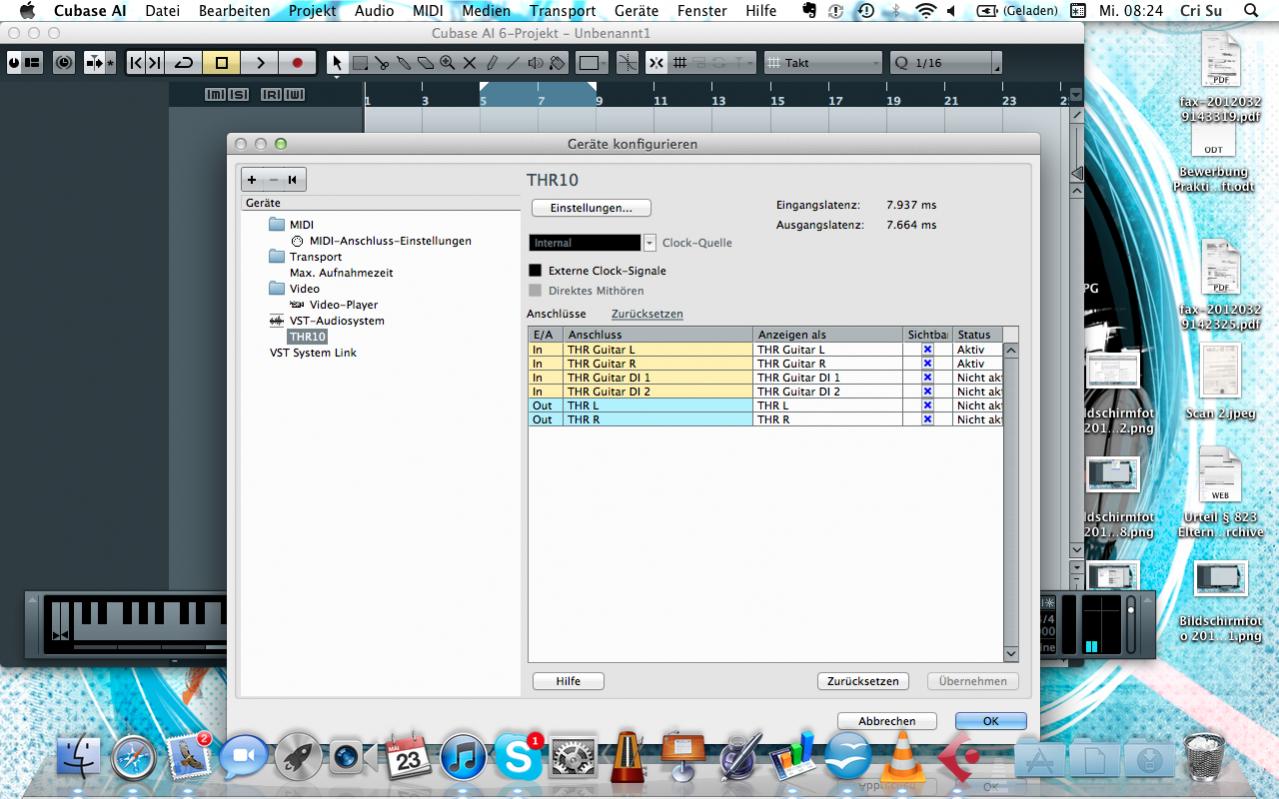
Task: Open the Projekt menu
Action: (312, 11)
